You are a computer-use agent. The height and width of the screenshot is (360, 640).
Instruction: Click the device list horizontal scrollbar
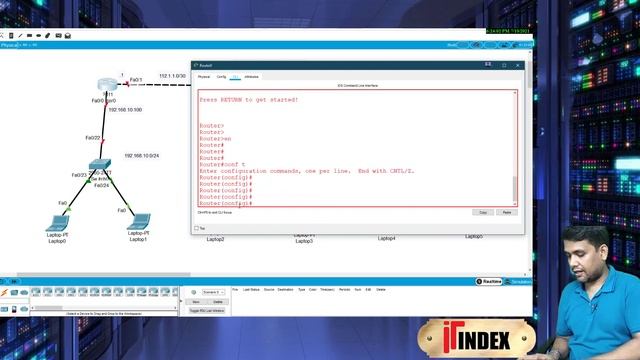(49, 308)
